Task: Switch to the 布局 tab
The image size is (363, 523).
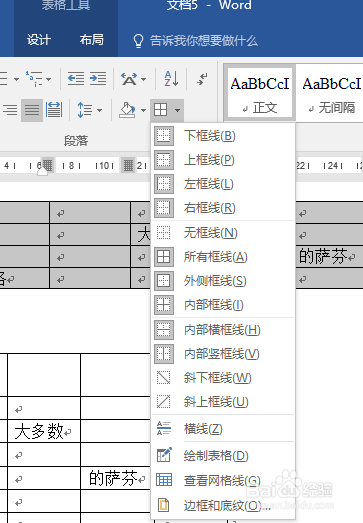Action: click(91, 40)
